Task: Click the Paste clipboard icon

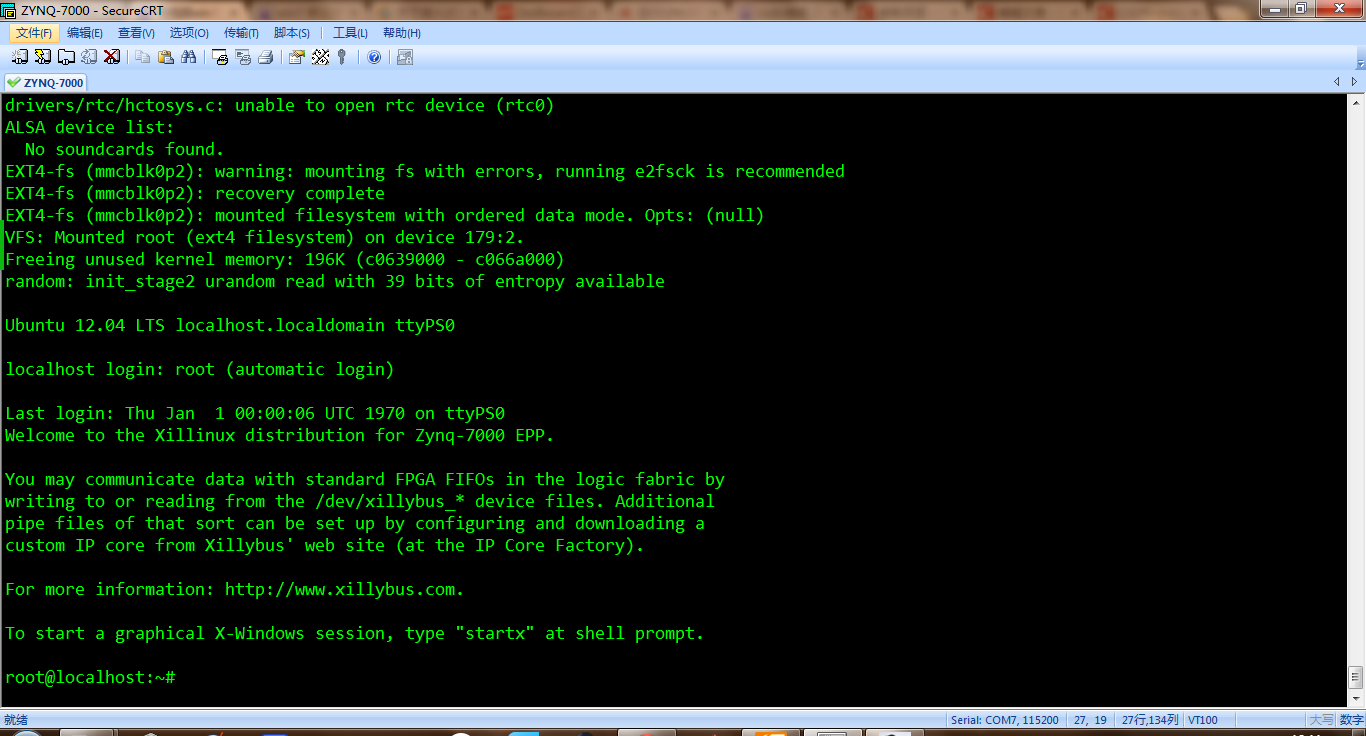Action: (166, 57)
